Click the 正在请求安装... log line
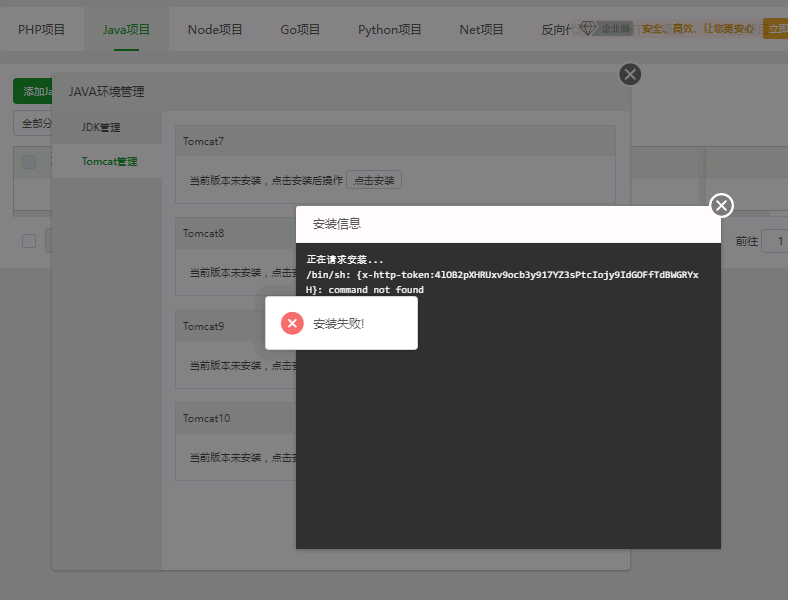Image resolution: width=788 pixels, height=600 pixels. [345, 260]
